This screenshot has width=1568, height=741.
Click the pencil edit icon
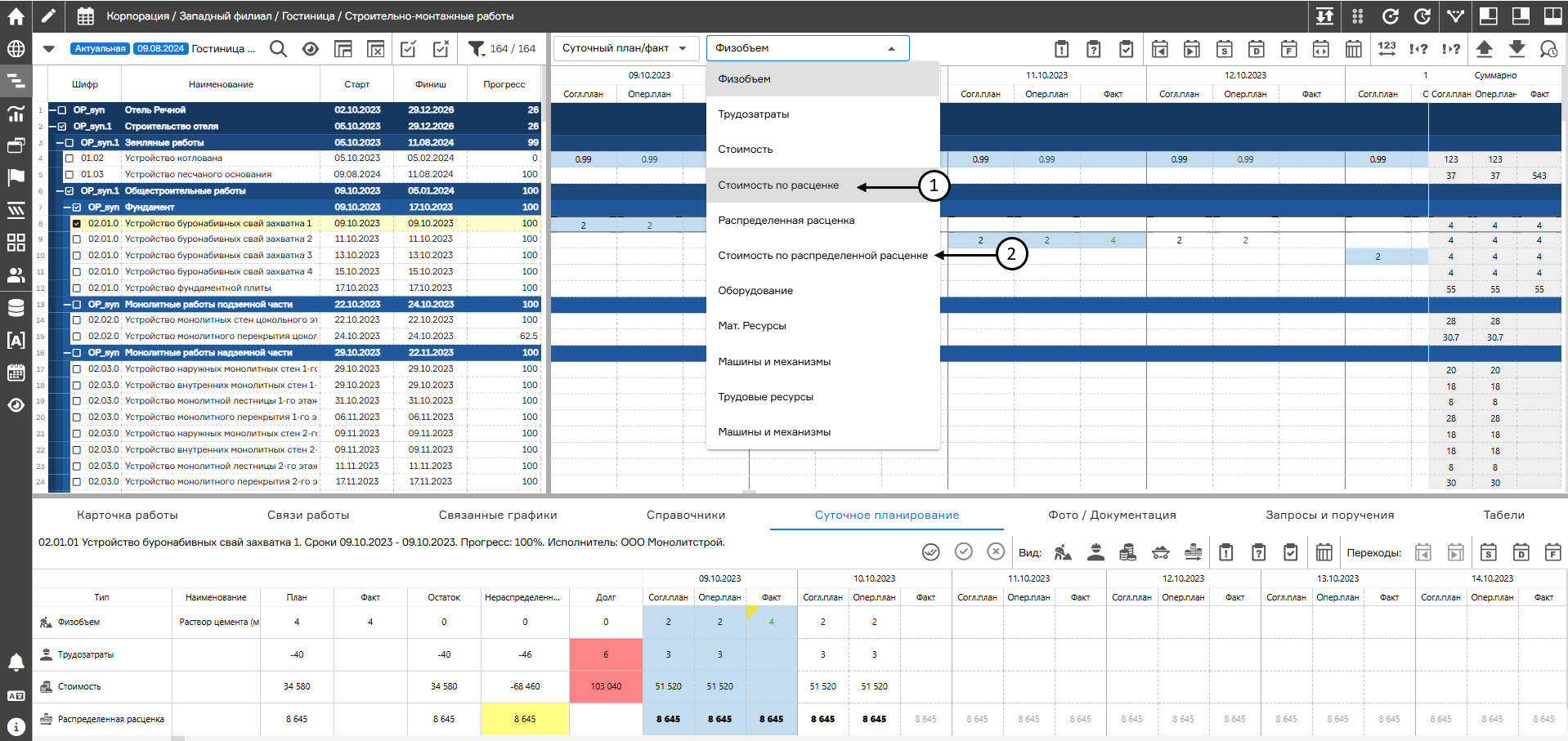(x=49, y=16)
